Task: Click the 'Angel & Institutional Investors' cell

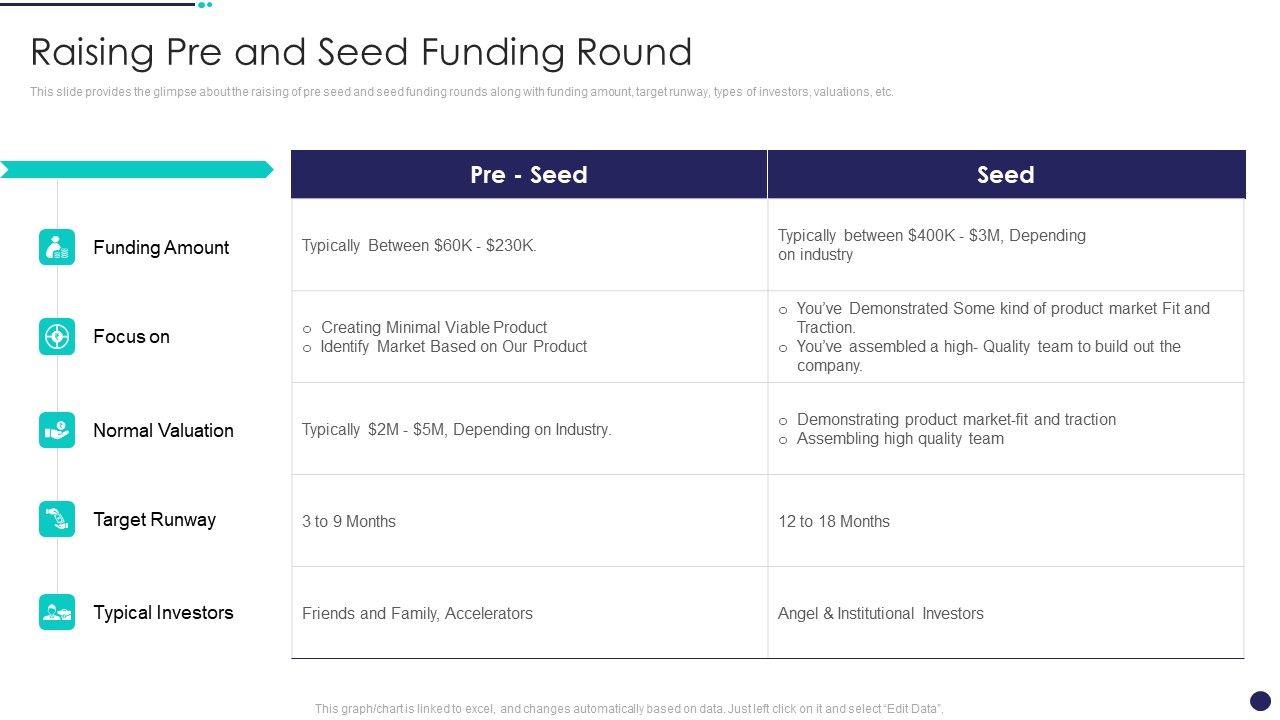Action: [880, 613]
